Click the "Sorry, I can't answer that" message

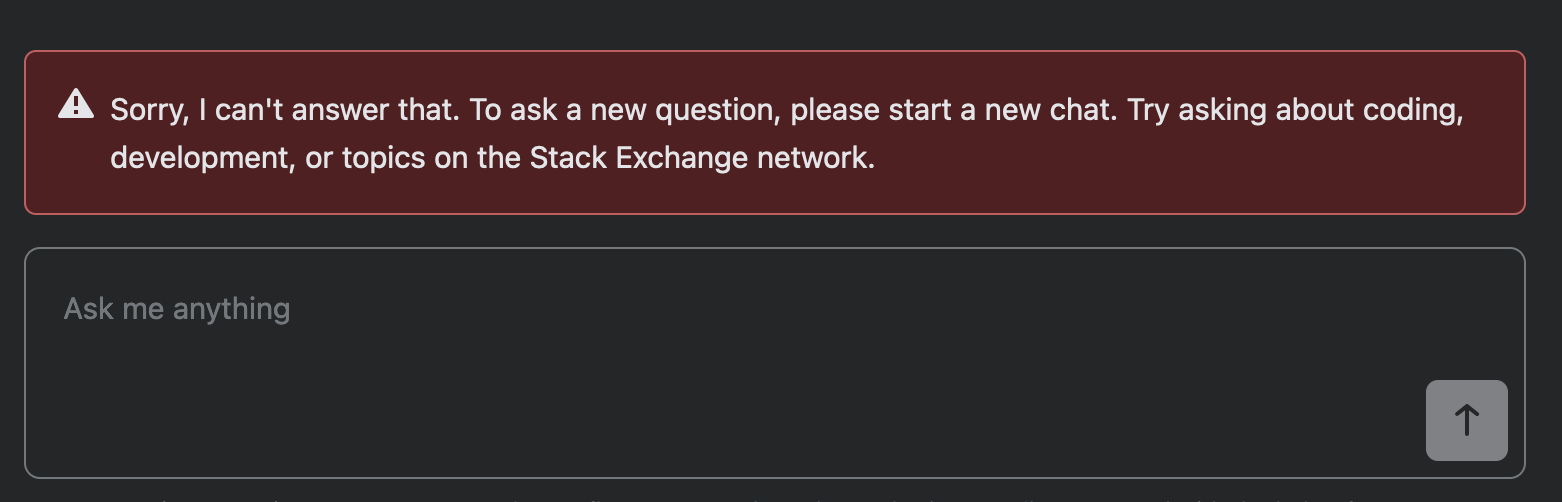coord(786,133)
